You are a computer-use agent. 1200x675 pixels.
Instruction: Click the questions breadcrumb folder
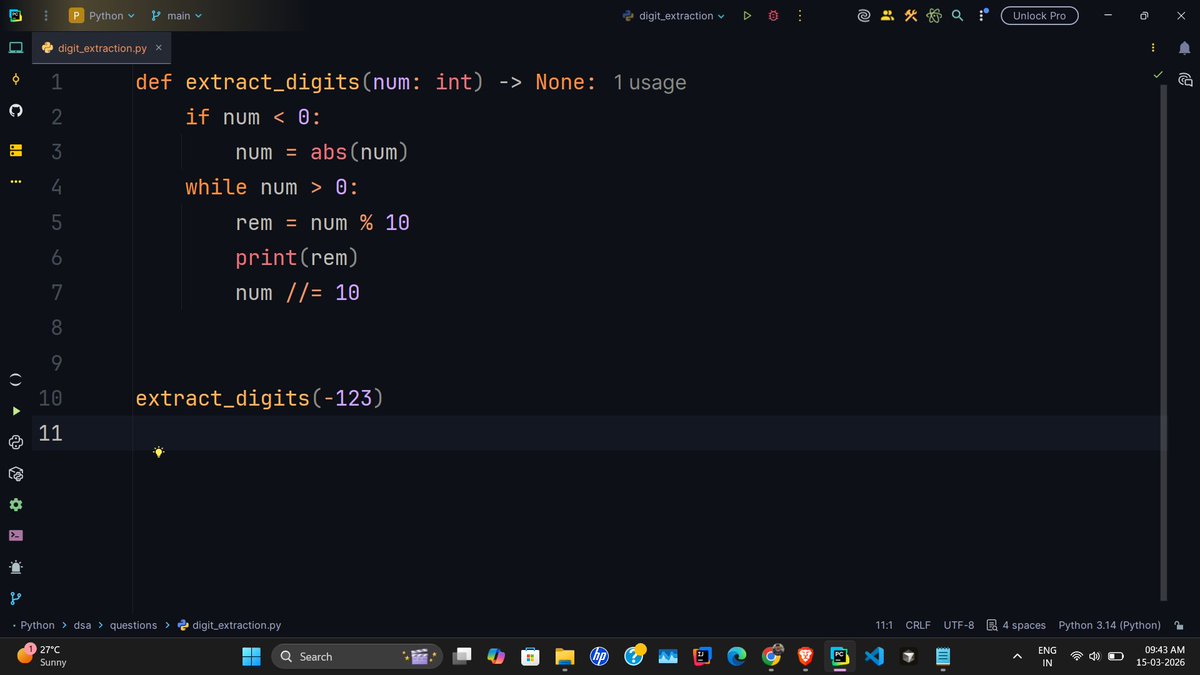[x=133, y=625]
